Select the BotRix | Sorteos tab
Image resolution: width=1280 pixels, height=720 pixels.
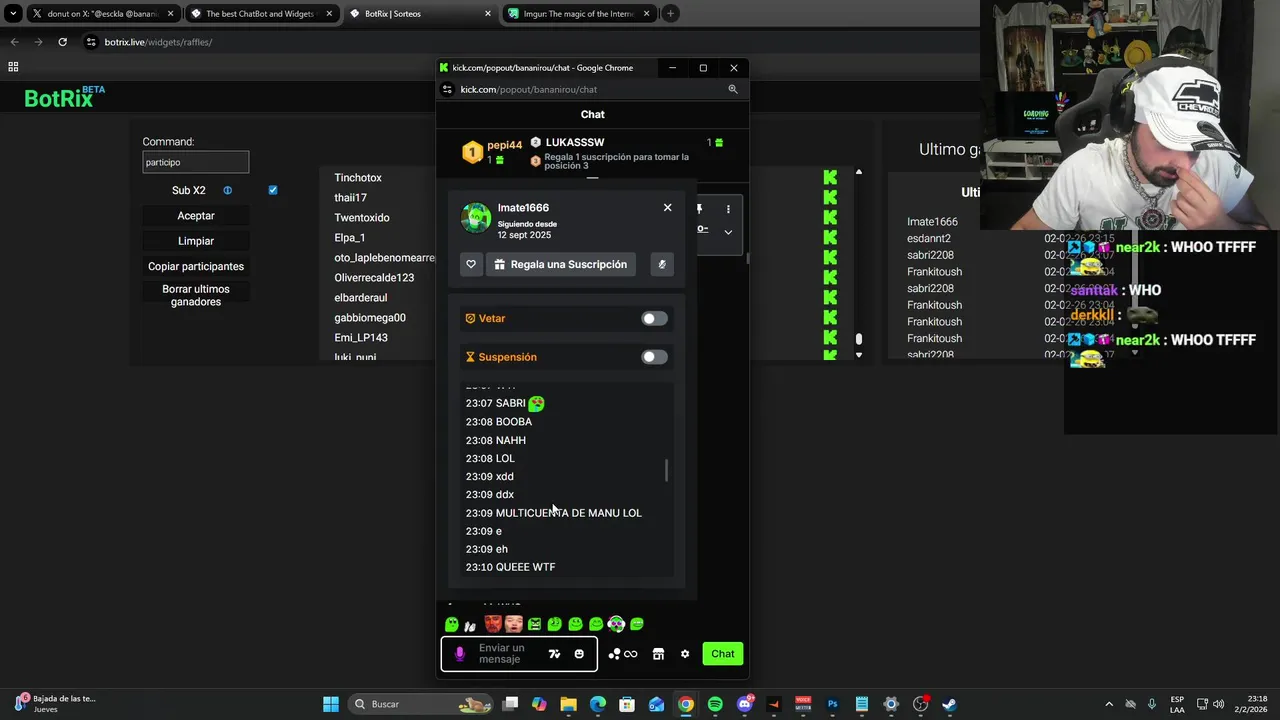[420, 14]
